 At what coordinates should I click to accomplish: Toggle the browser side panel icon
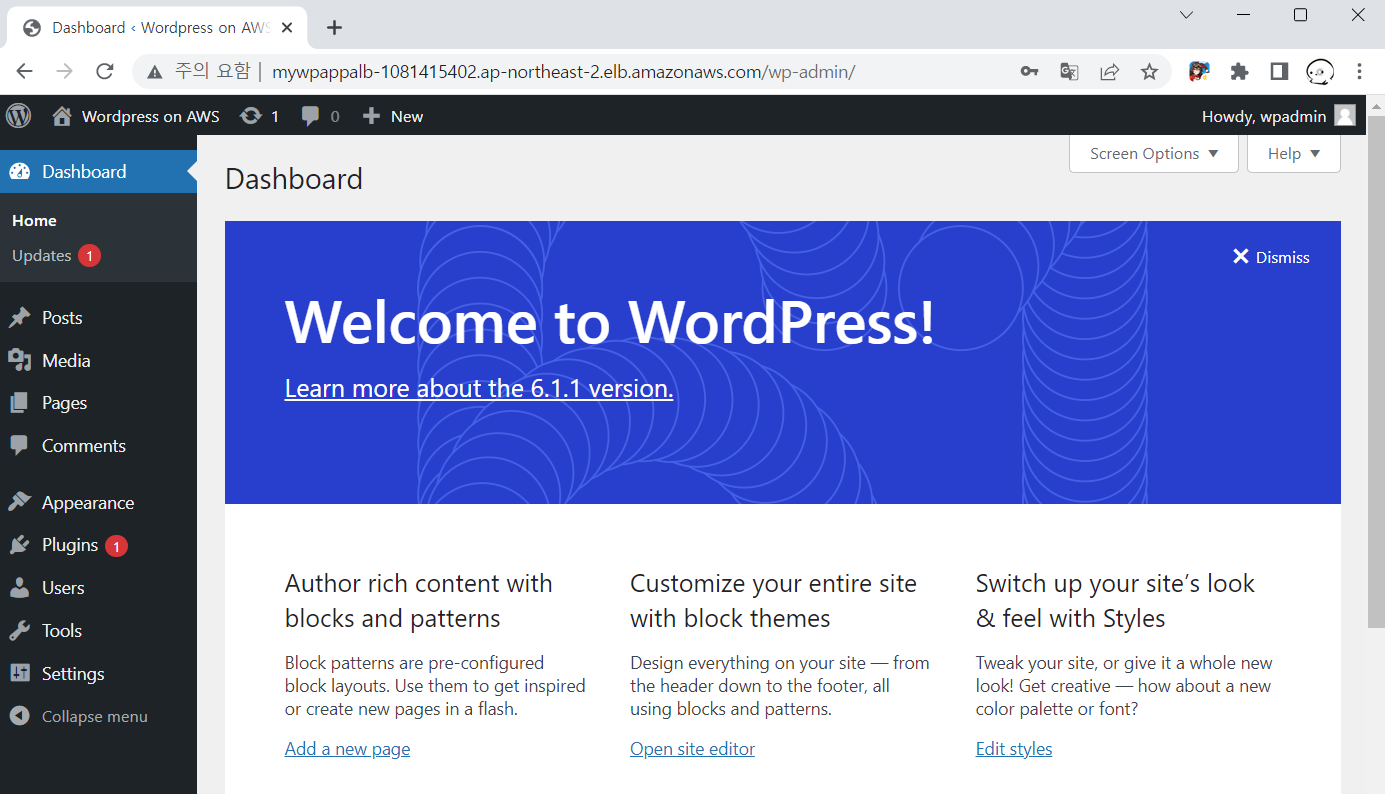1279,71
